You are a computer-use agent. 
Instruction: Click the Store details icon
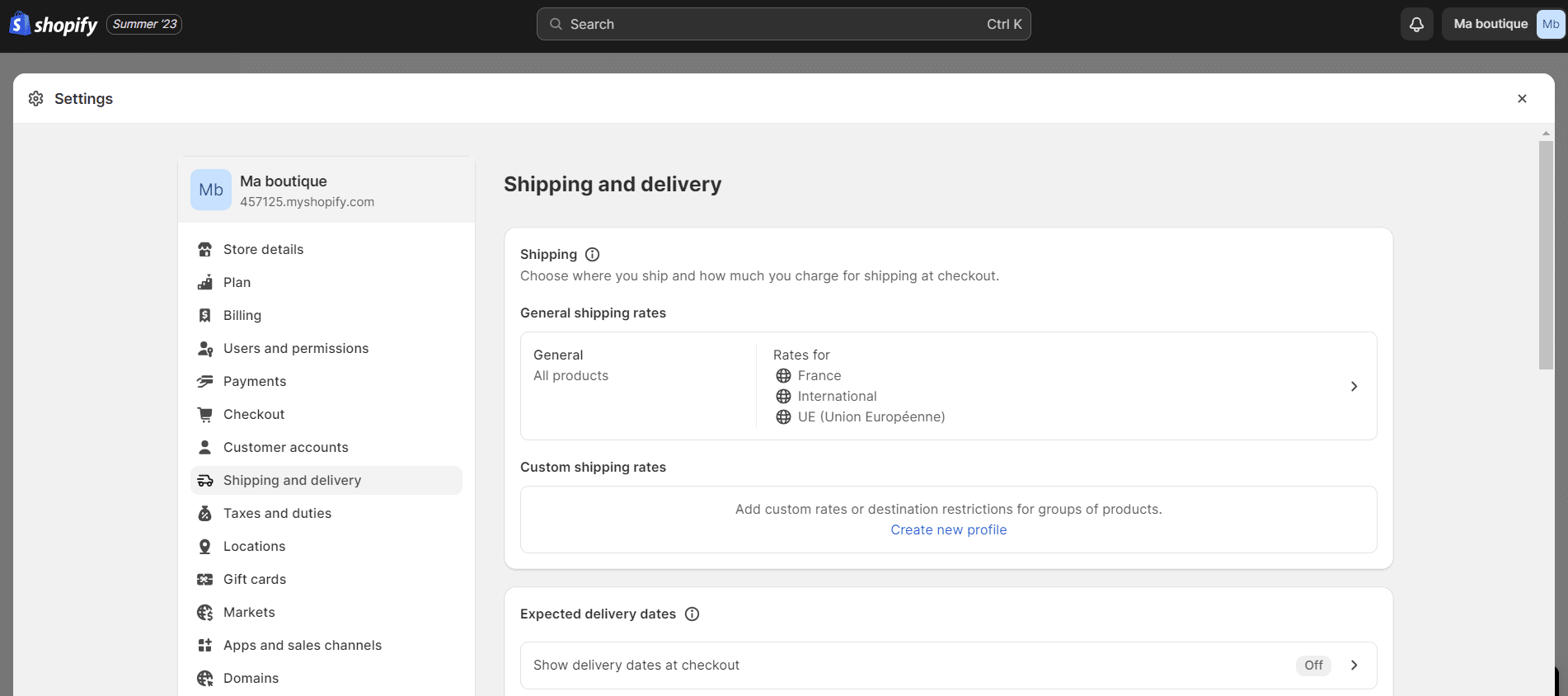(205, 249)
